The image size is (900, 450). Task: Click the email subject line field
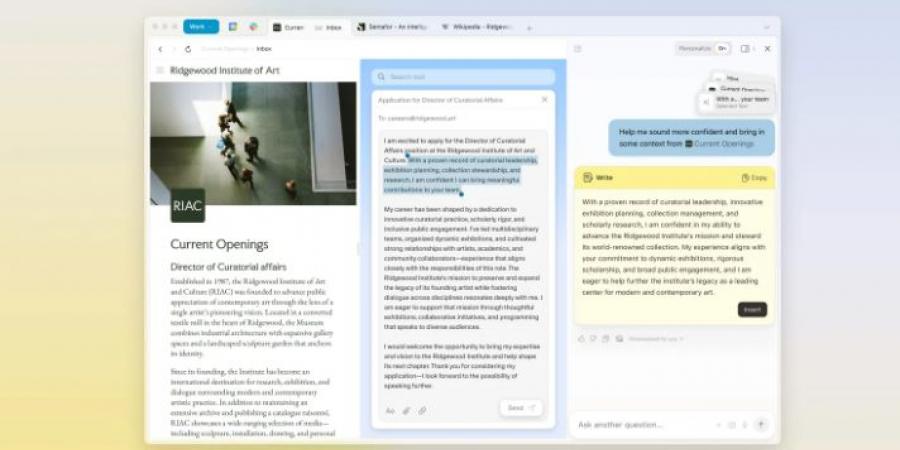click(440, 100)
